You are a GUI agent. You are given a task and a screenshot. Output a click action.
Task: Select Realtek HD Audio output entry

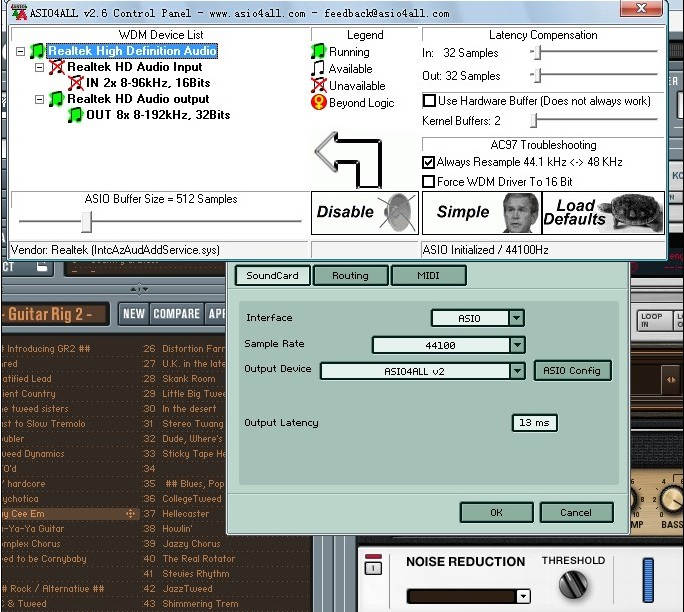click(138, 99)
